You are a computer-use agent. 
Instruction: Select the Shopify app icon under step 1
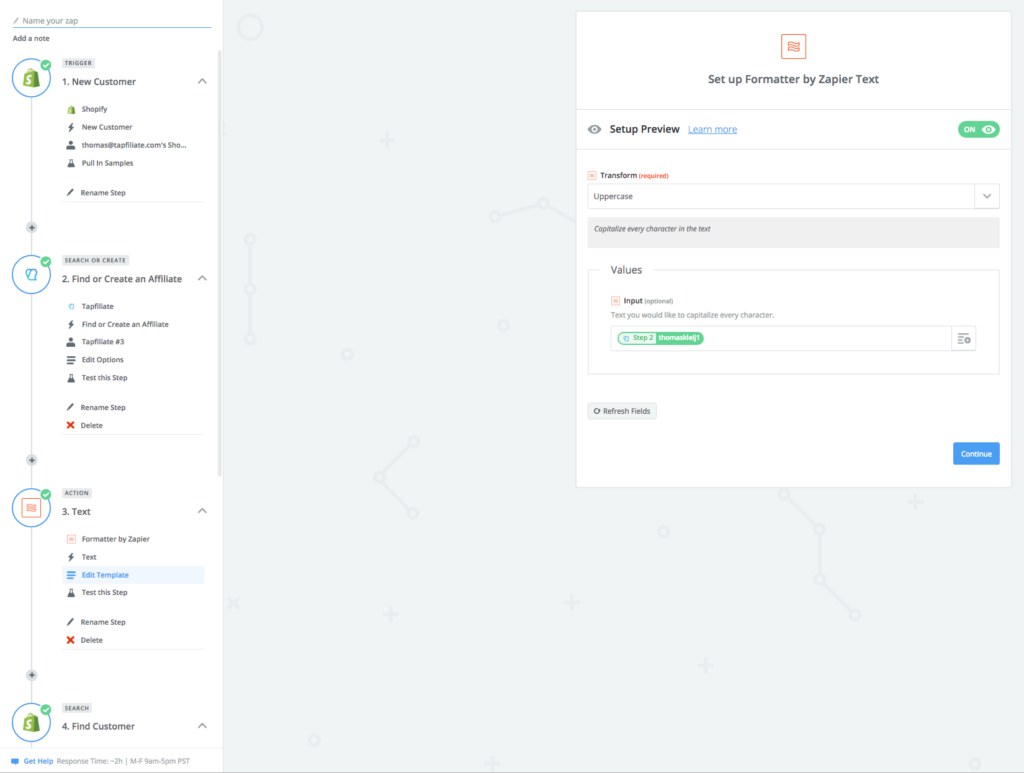73,108
